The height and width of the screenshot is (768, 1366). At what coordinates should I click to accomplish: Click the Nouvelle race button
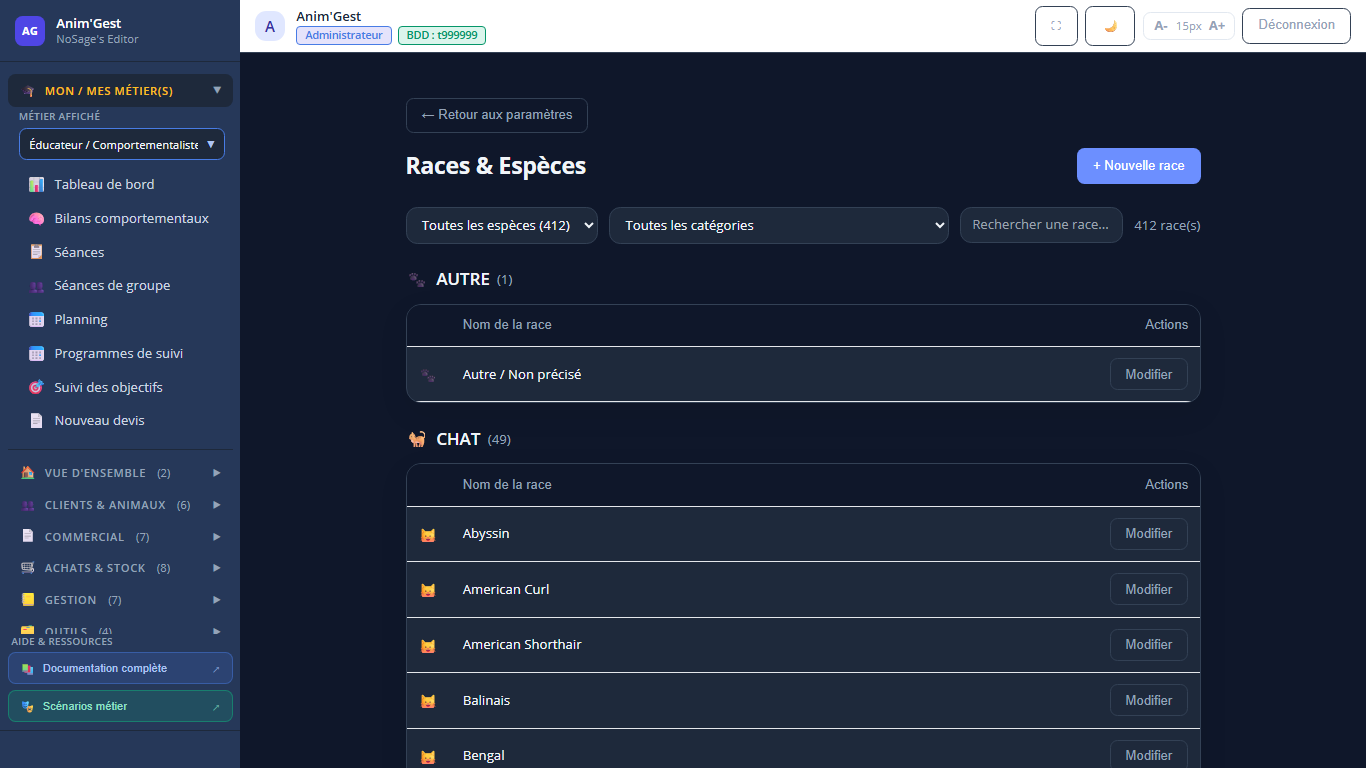[1139, 166]
